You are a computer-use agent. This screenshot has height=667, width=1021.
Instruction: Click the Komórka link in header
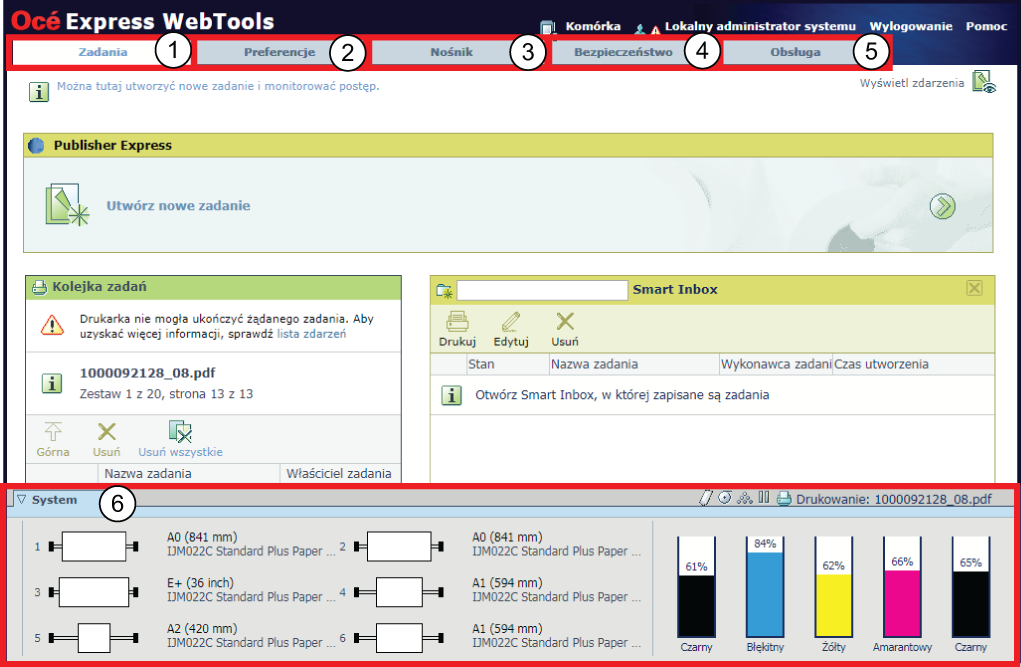(x=593, y=26)
